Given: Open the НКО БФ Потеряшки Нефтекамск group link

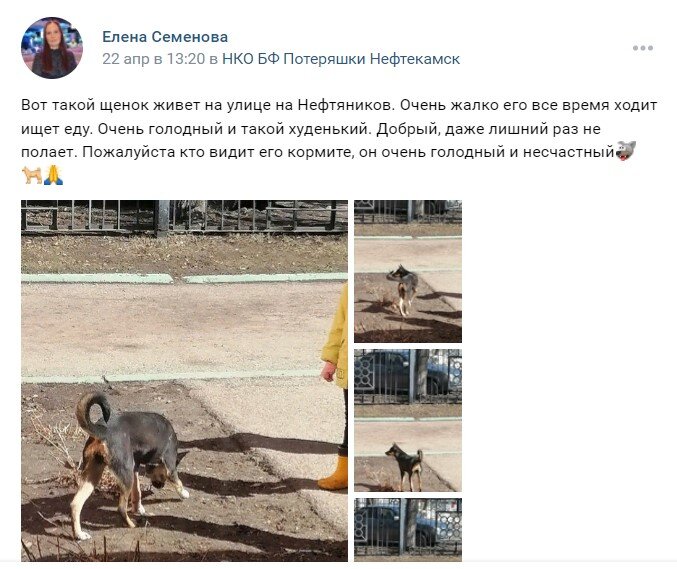Looking at the screenshot, I should click(341, 59).
